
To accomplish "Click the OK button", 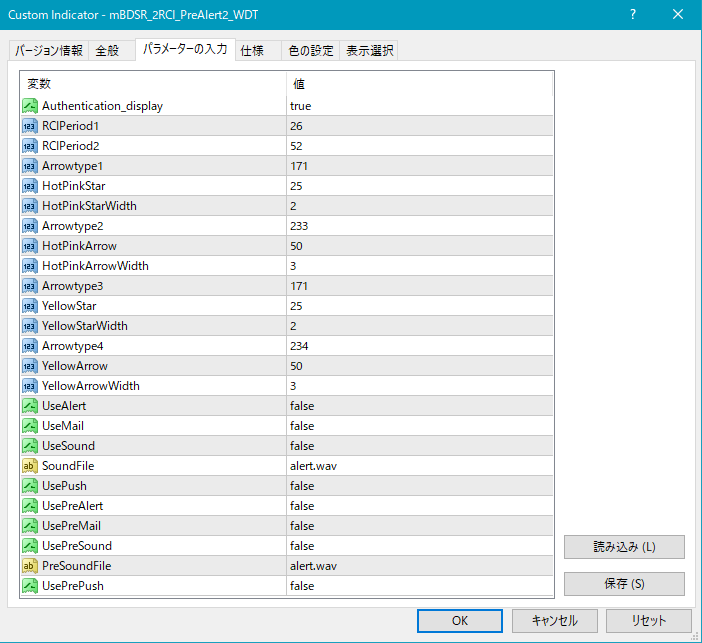I will point(460,621).
